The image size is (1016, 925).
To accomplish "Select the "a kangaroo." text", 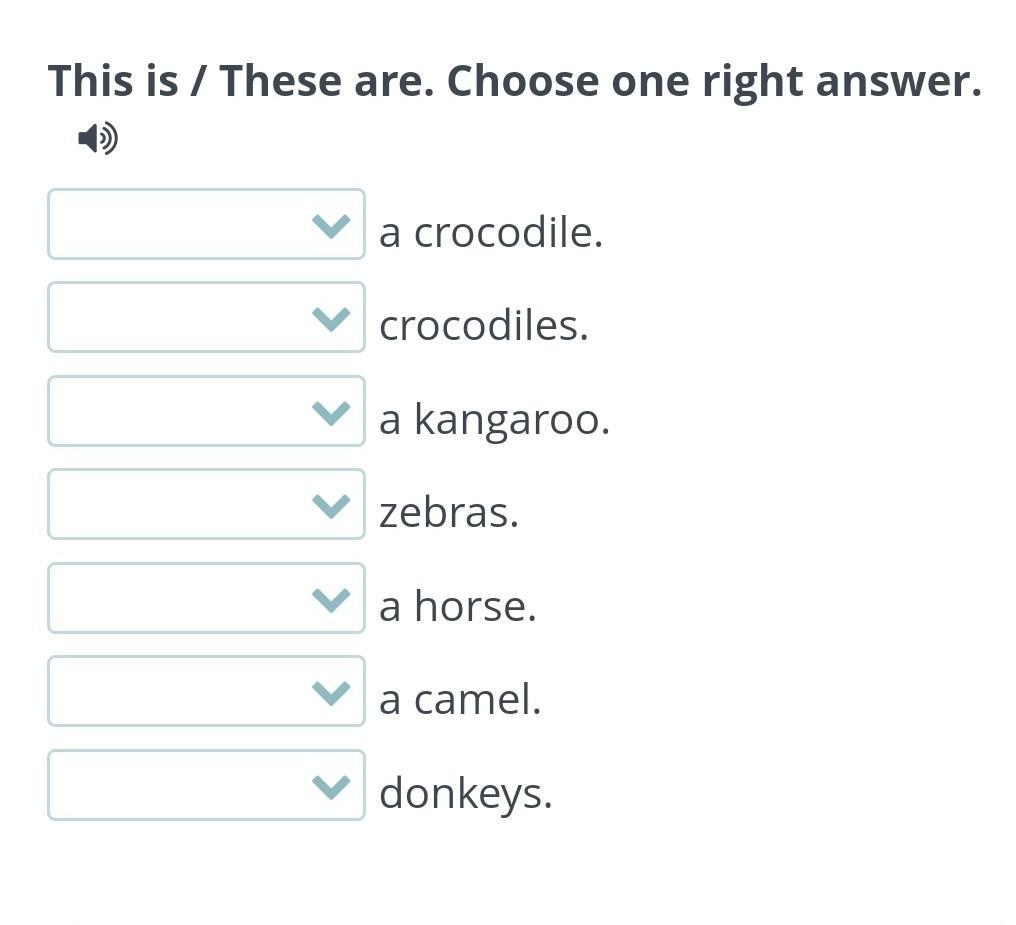I will coord(494,420).
